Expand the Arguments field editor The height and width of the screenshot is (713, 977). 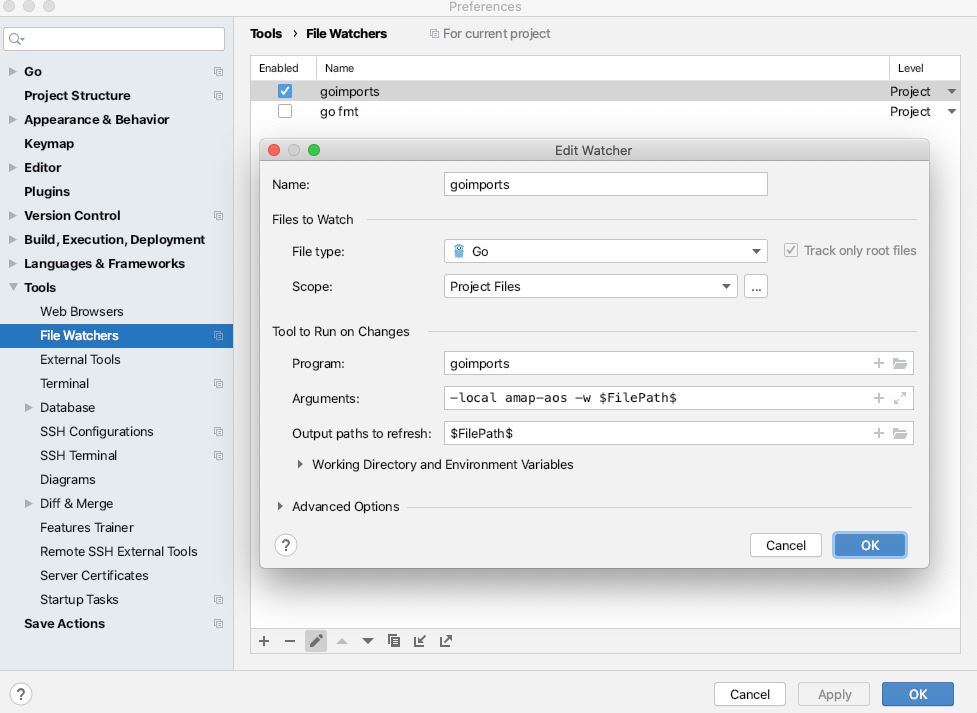click(x=900, y=398)
